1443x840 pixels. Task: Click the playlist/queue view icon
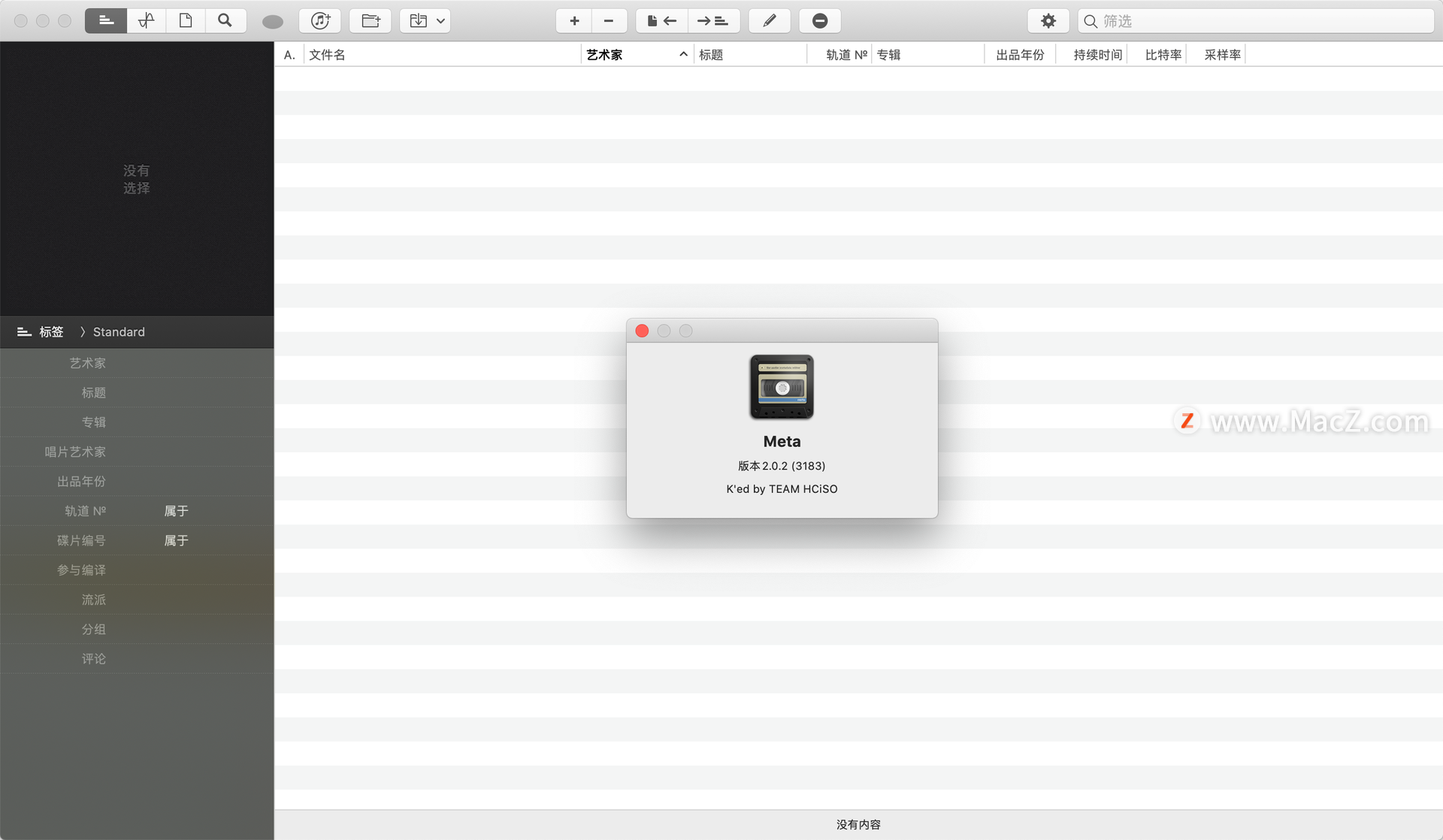(106, 20)
